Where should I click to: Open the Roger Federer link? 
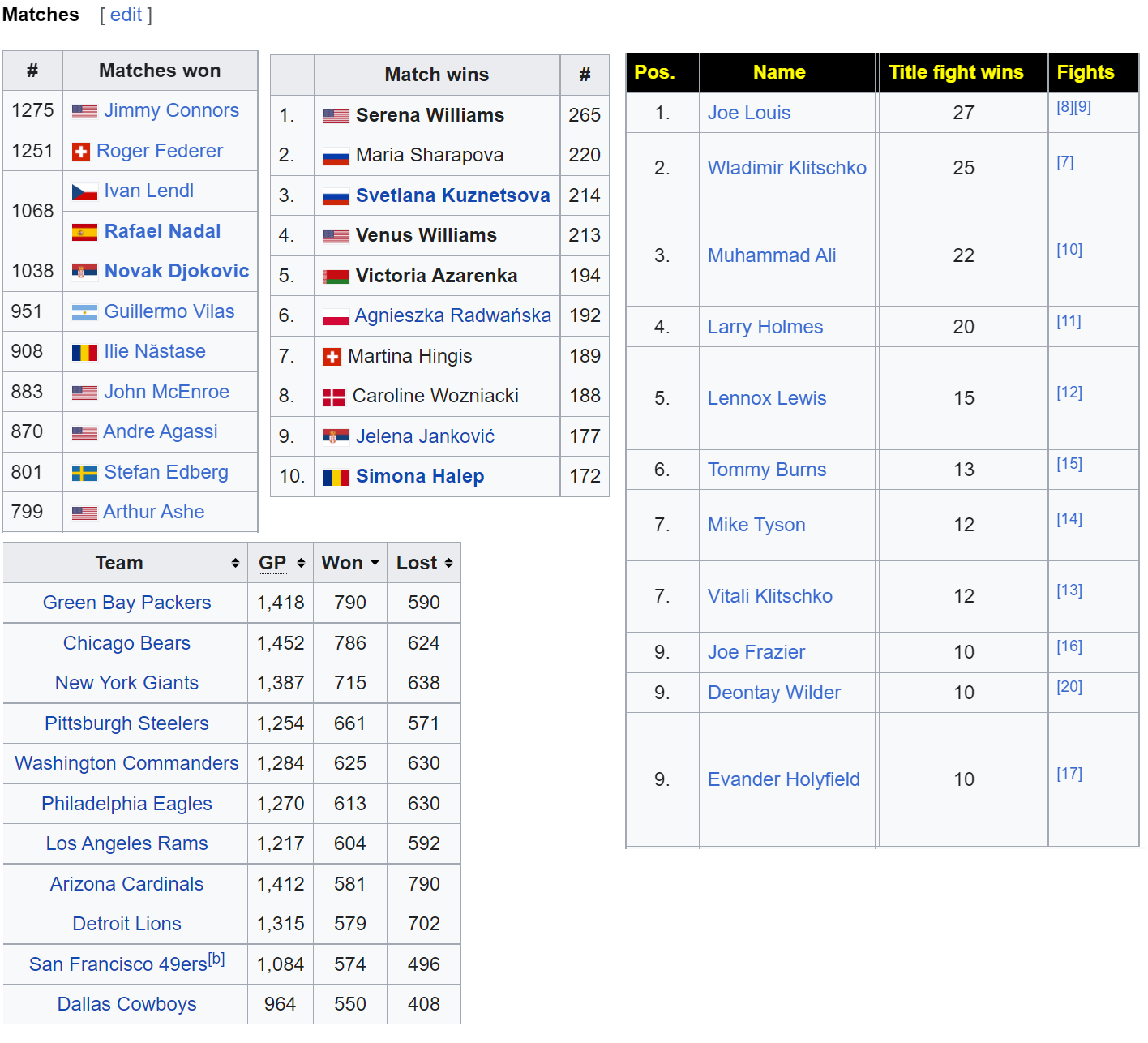click(160, 151)
